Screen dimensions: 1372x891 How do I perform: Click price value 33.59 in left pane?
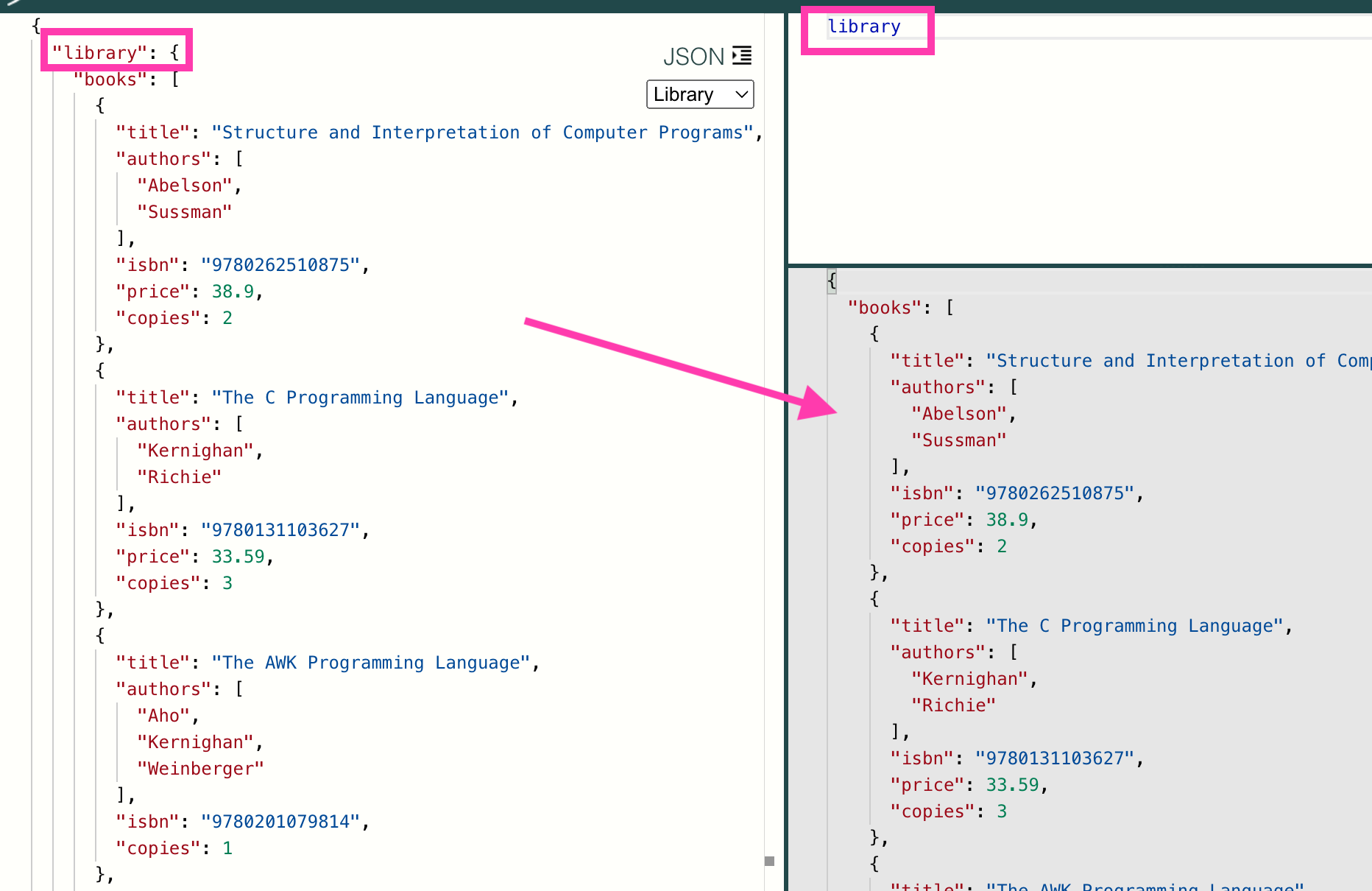pyautogui.click(x=238, y=557)
